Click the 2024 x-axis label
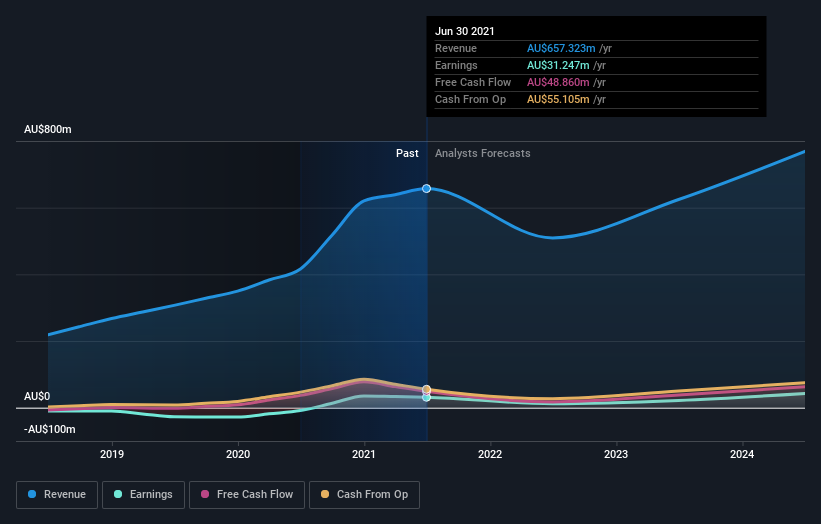The width and height of the screenshot is (821, 524). coord(742,454)
